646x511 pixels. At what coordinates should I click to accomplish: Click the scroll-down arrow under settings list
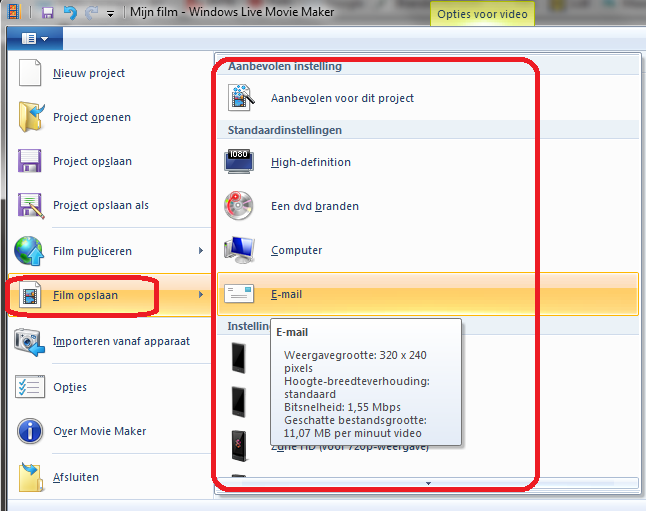[428, 483]
